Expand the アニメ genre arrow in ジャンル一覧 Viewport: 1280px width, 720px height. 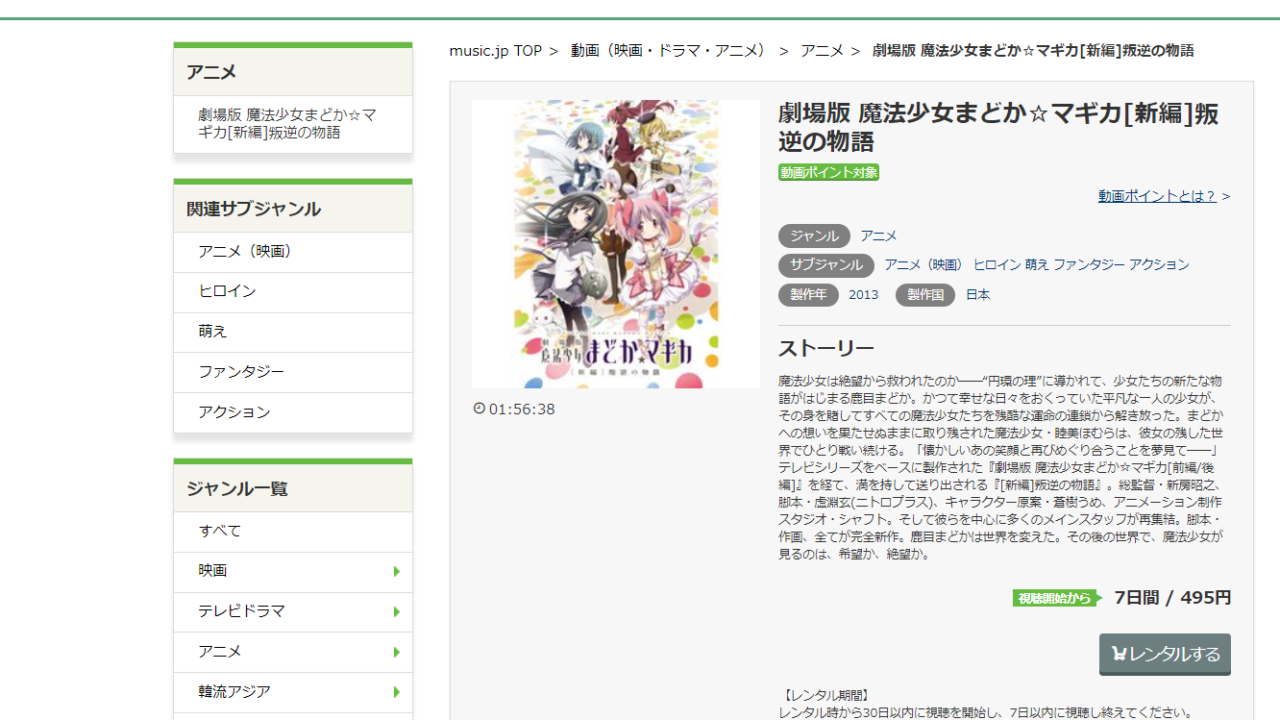[397, 652]
